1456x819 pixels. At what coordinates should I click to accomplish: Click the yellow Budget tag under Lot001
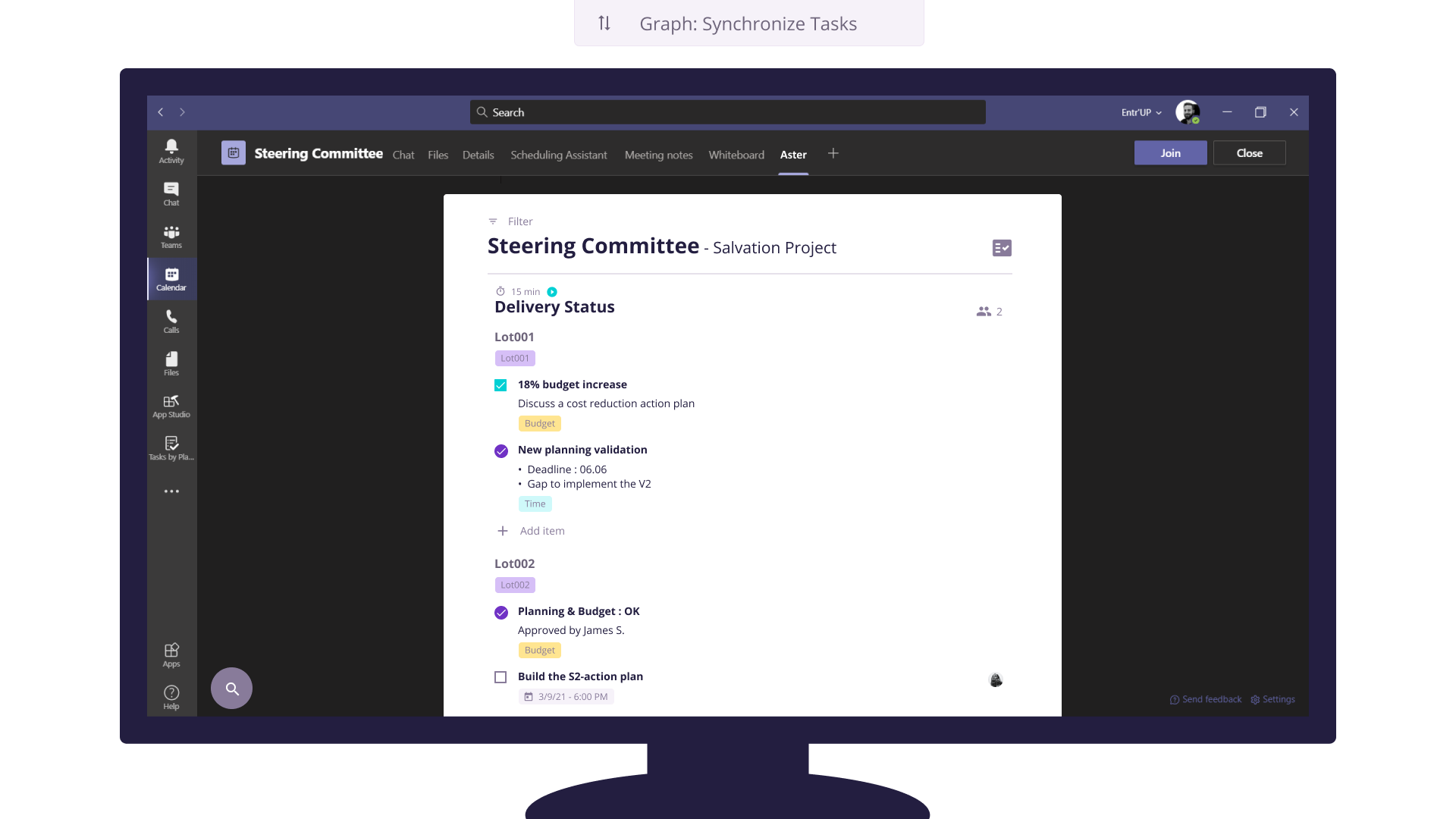tap(539, 423)
